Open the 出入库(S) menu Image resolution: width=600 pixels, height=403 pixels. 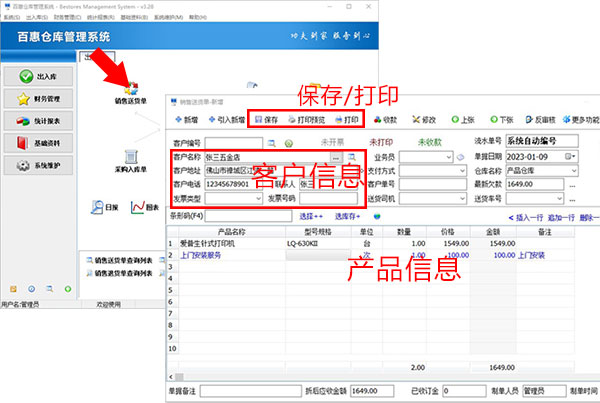(x=37, y=17)
